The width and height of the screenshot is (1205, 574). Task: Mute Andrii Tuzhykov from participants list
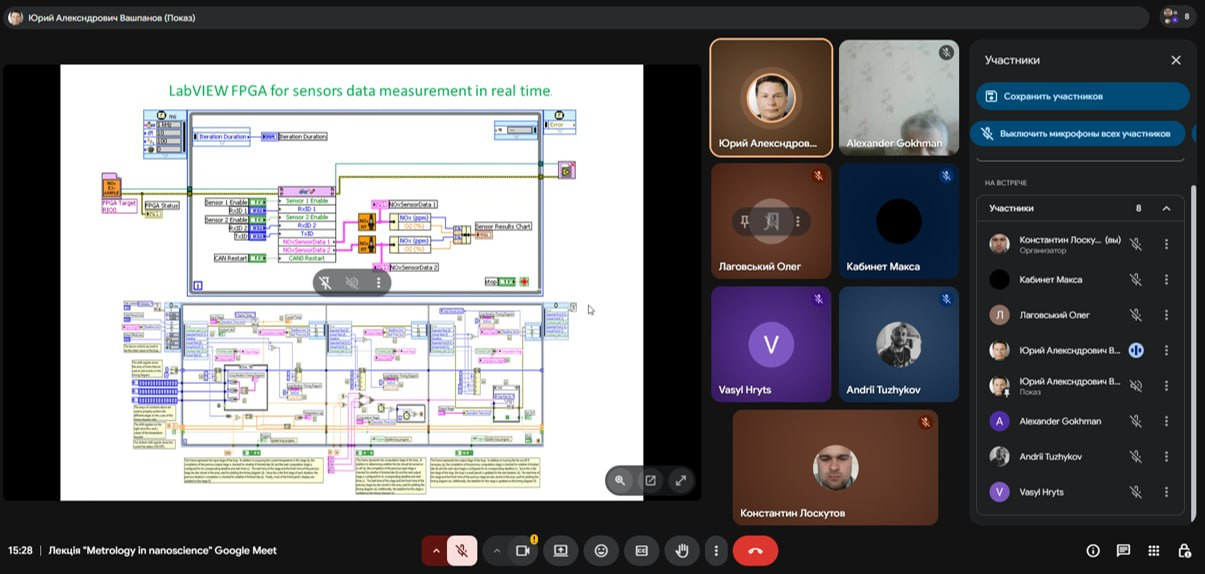pos(1136,456)
